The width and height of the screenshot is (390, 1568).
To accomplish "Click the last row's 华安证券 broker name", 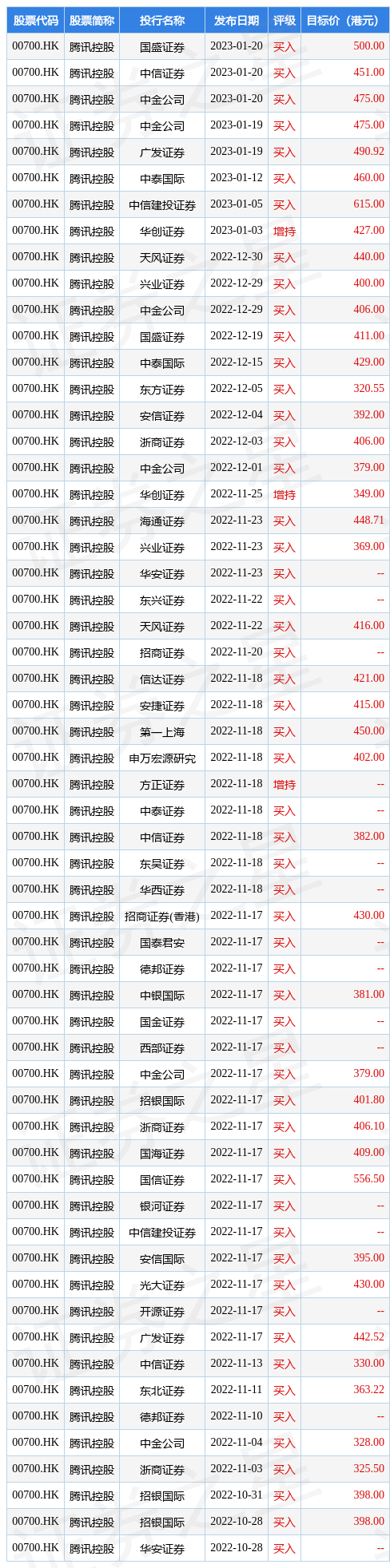I will tap(162, 1548).
